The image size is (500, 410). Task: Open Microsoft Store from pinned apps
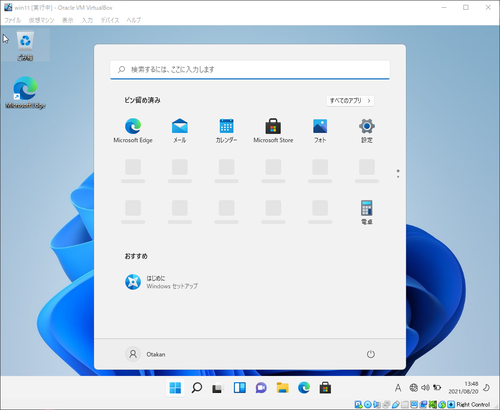point(273,131)
